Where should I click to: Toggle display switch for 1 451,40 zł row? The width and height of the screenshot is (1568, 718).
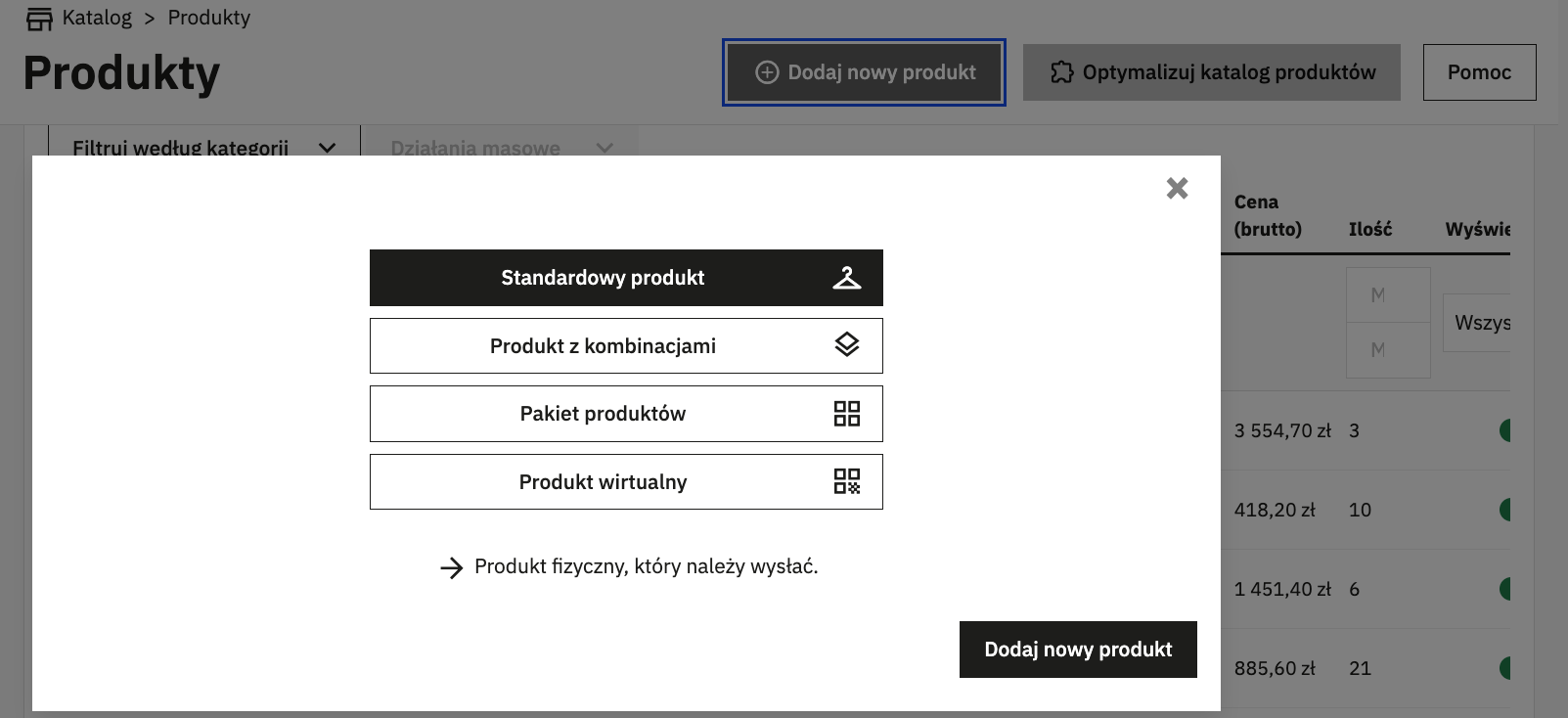coord(1504,589)
